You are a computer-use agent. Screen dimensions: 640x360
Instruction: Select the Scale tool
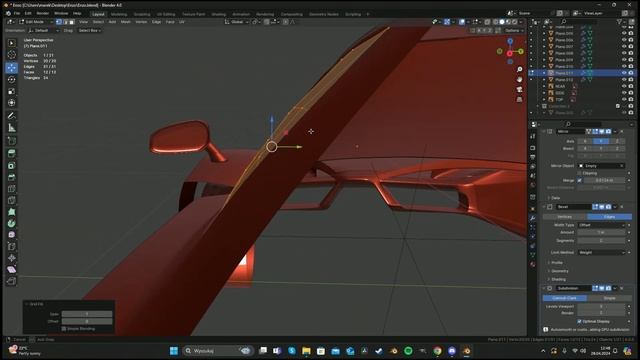pos(12,91)
